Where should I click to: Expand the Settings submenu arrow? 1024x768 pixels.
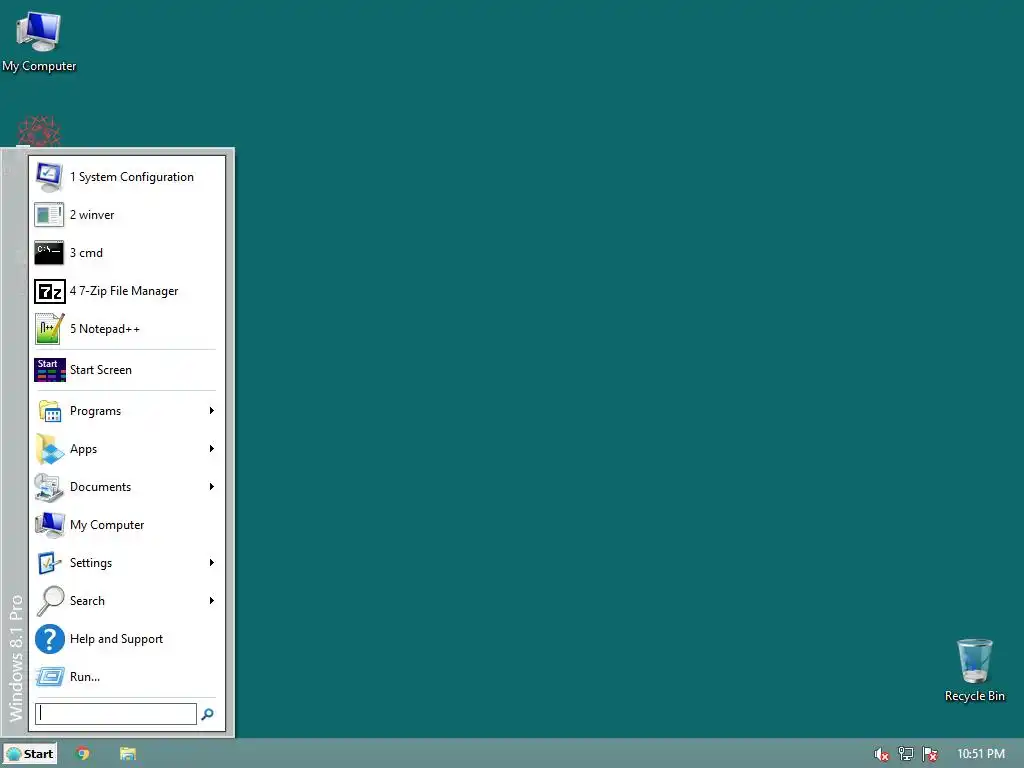(212, 562)
